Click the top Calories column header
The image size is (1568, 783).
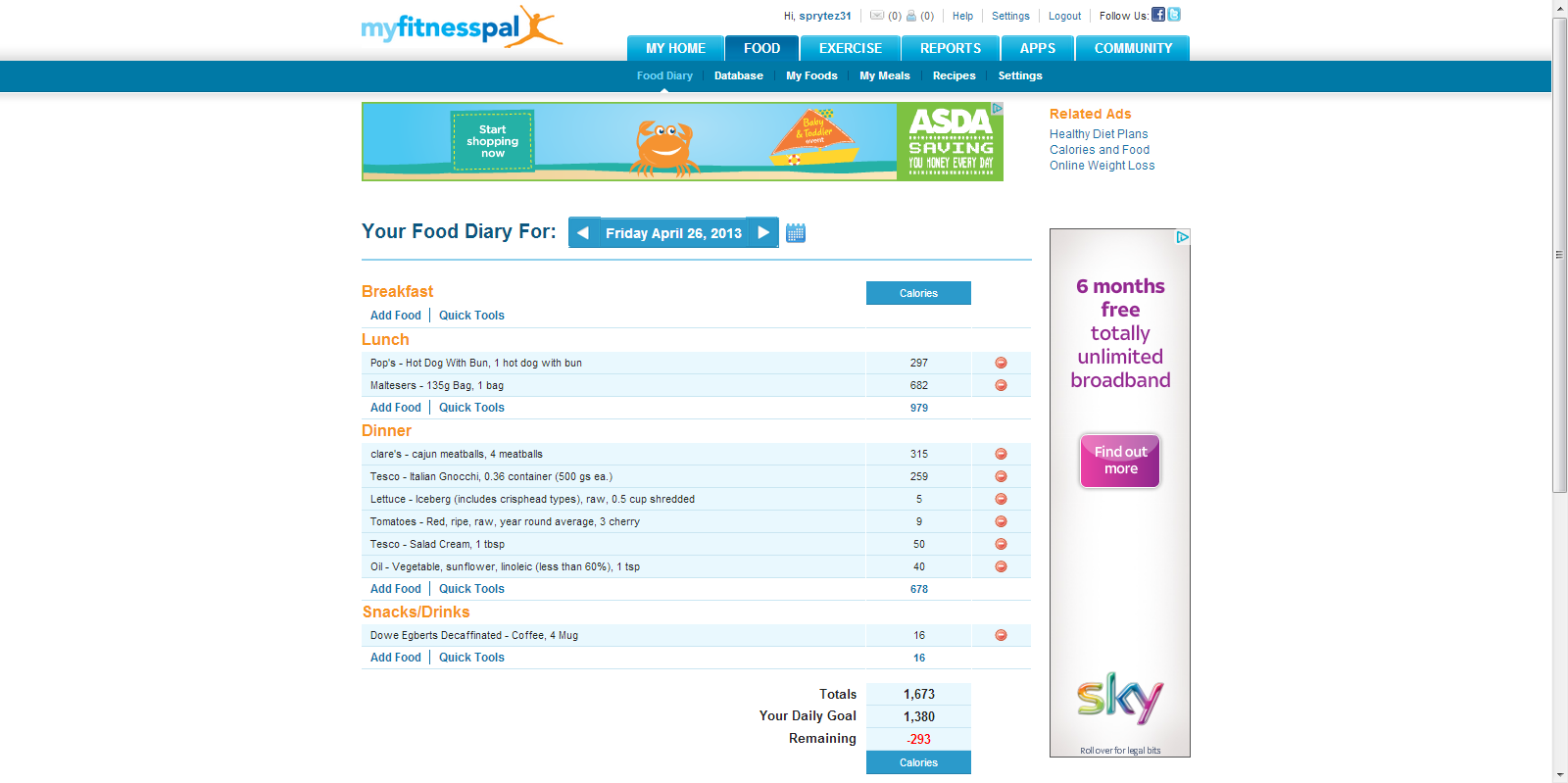[918, 293]
